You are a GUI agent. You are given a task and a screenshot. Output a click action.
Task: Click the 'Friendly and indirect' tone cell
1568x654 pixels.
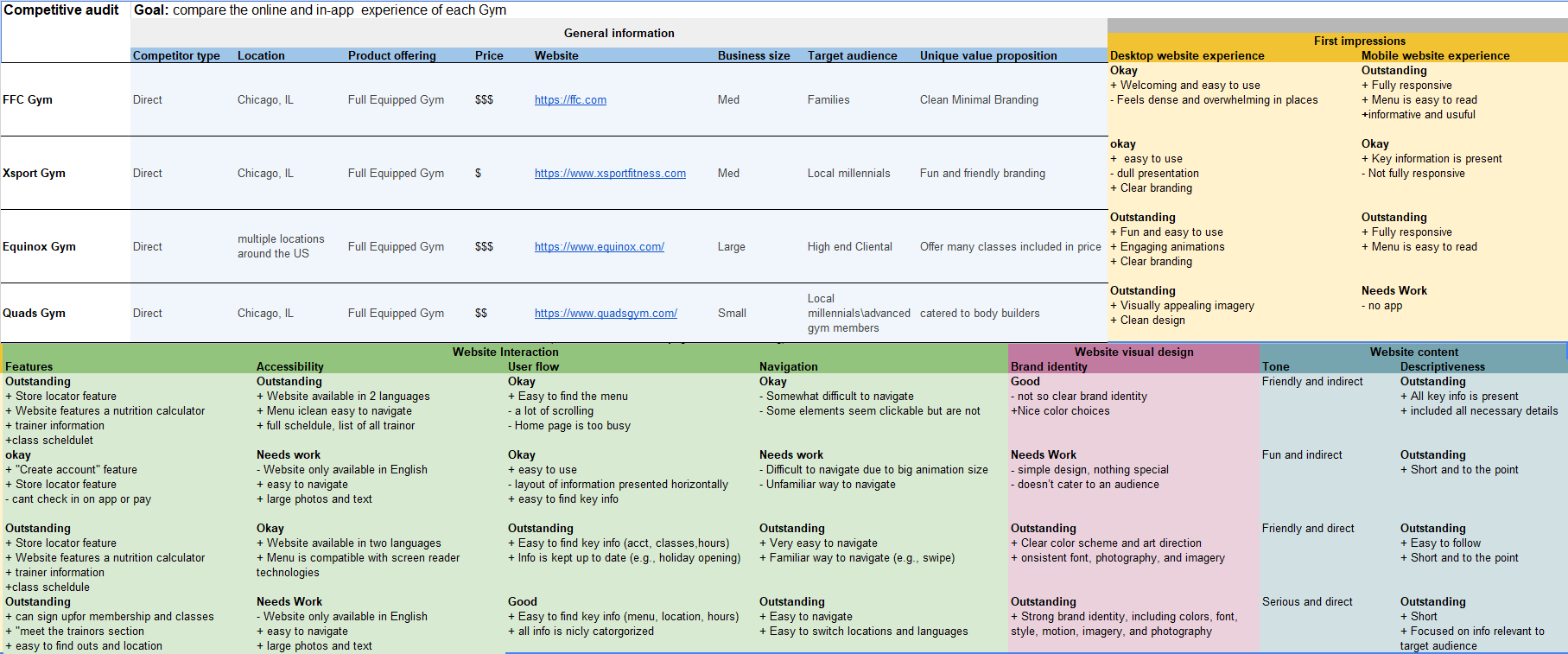[1312, 381]
